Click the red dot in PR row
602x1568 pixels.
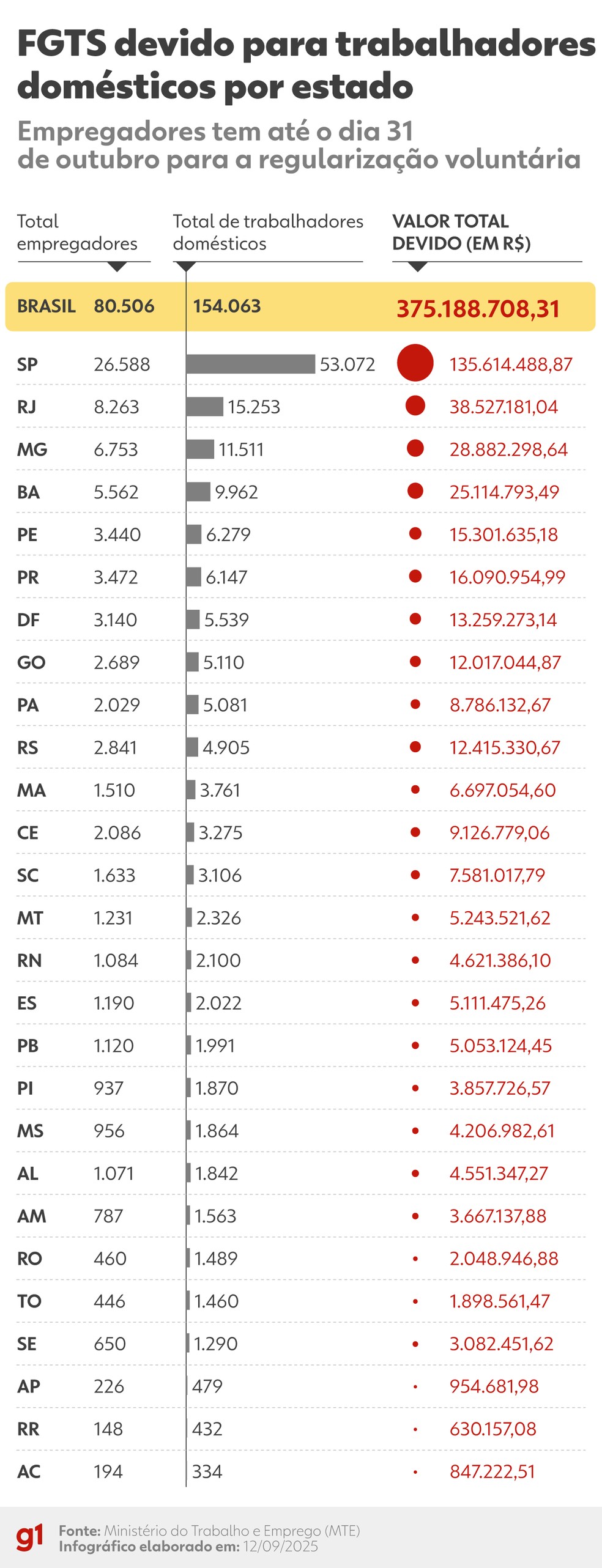pyautogui.click(x=415, y=576)
